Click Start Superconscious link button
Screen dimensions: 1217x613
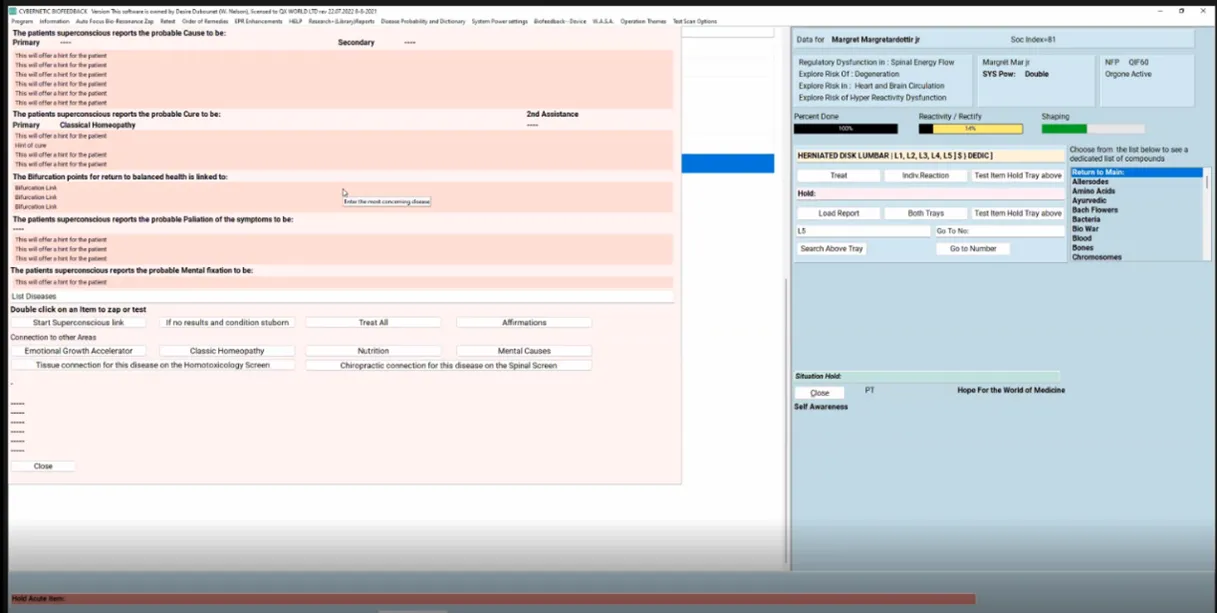[x=78, y=323]
